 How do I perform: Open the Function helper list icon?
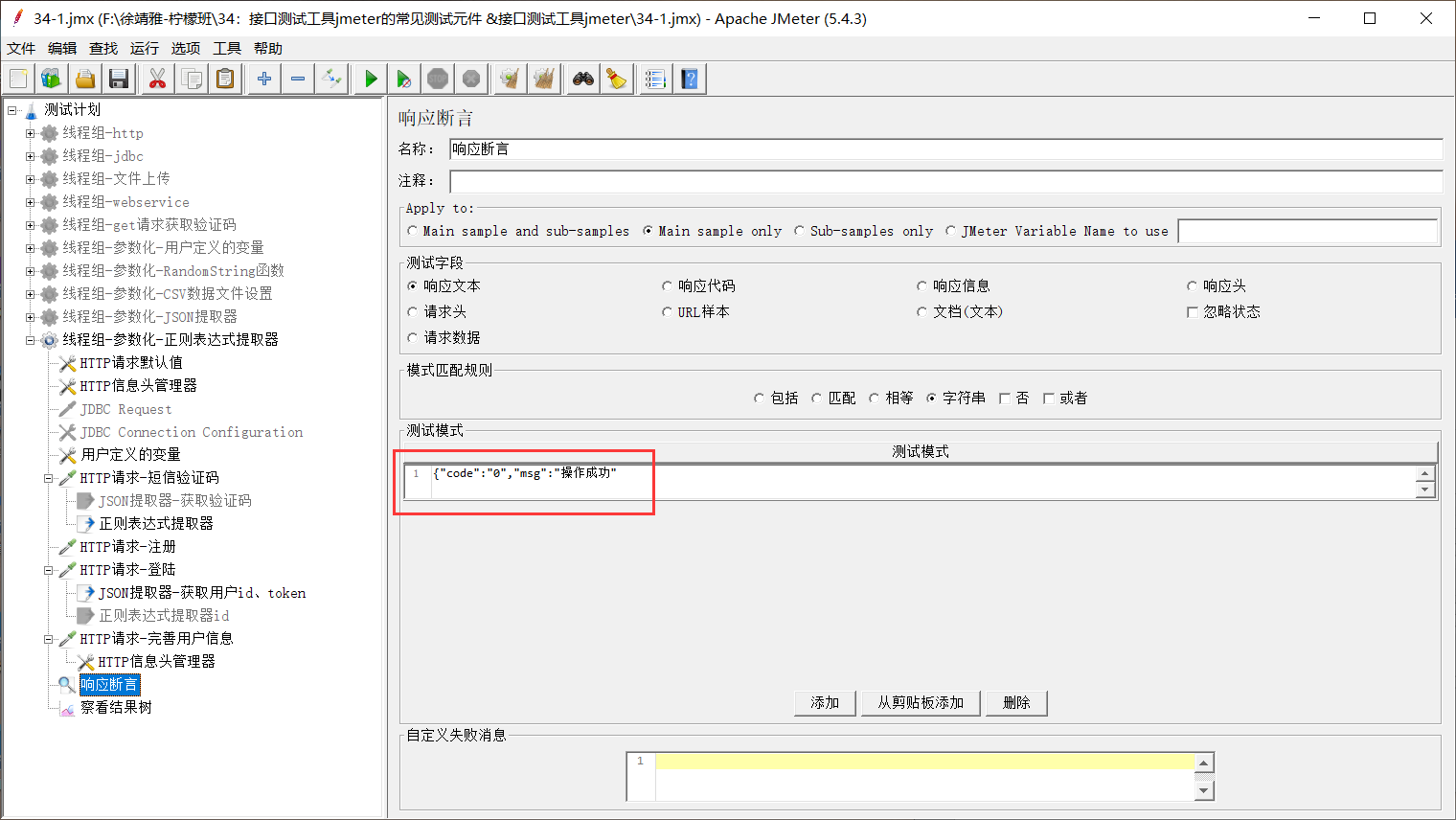point(655,79)
